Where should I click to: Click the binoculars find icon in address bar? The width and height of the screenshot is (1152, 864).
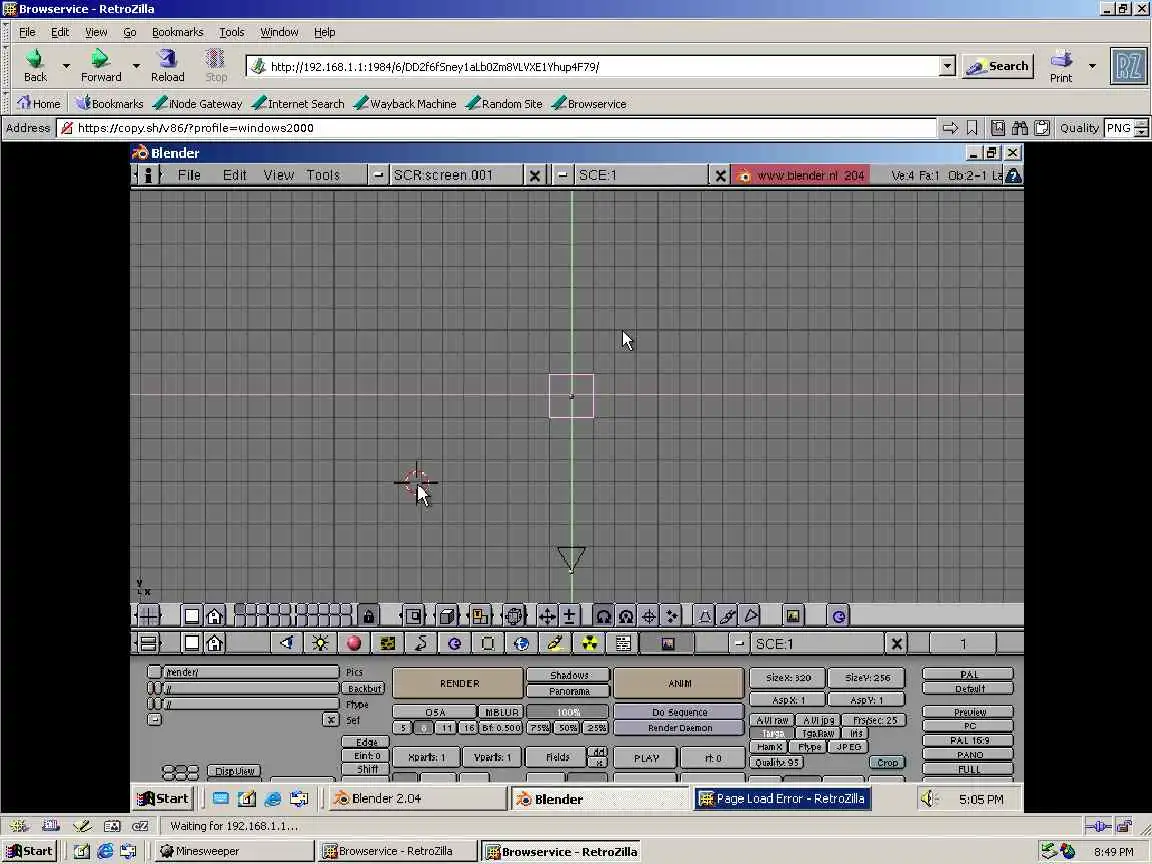(x=1020, y=128)
